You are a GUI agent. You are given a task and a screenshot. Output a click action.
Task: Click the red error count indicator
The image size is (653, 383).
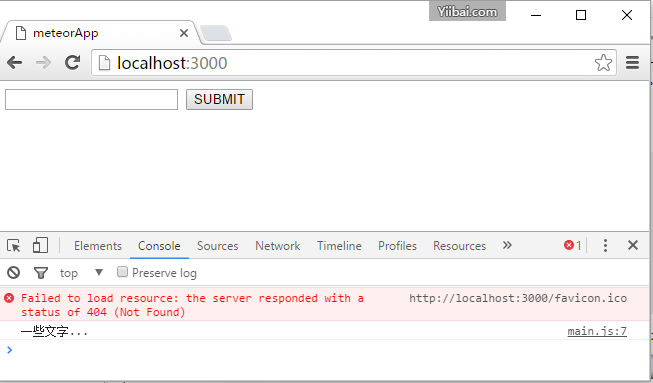coord(573,246)
